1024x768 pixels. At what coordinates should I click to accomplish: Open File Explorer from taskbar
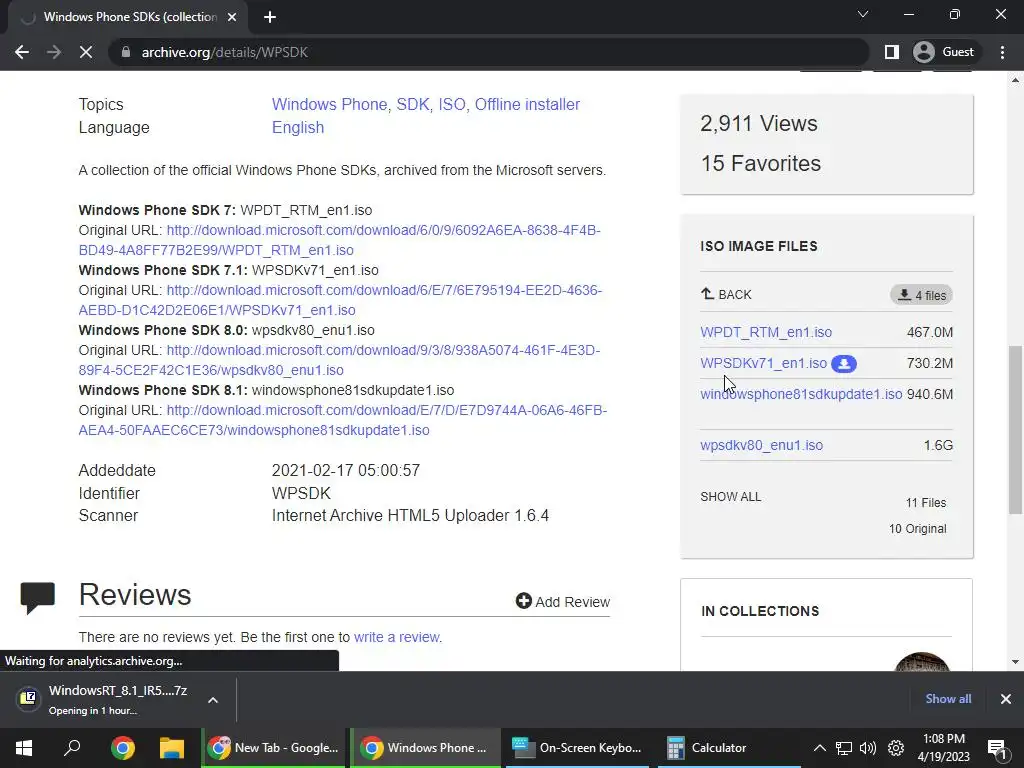point(172,748)
